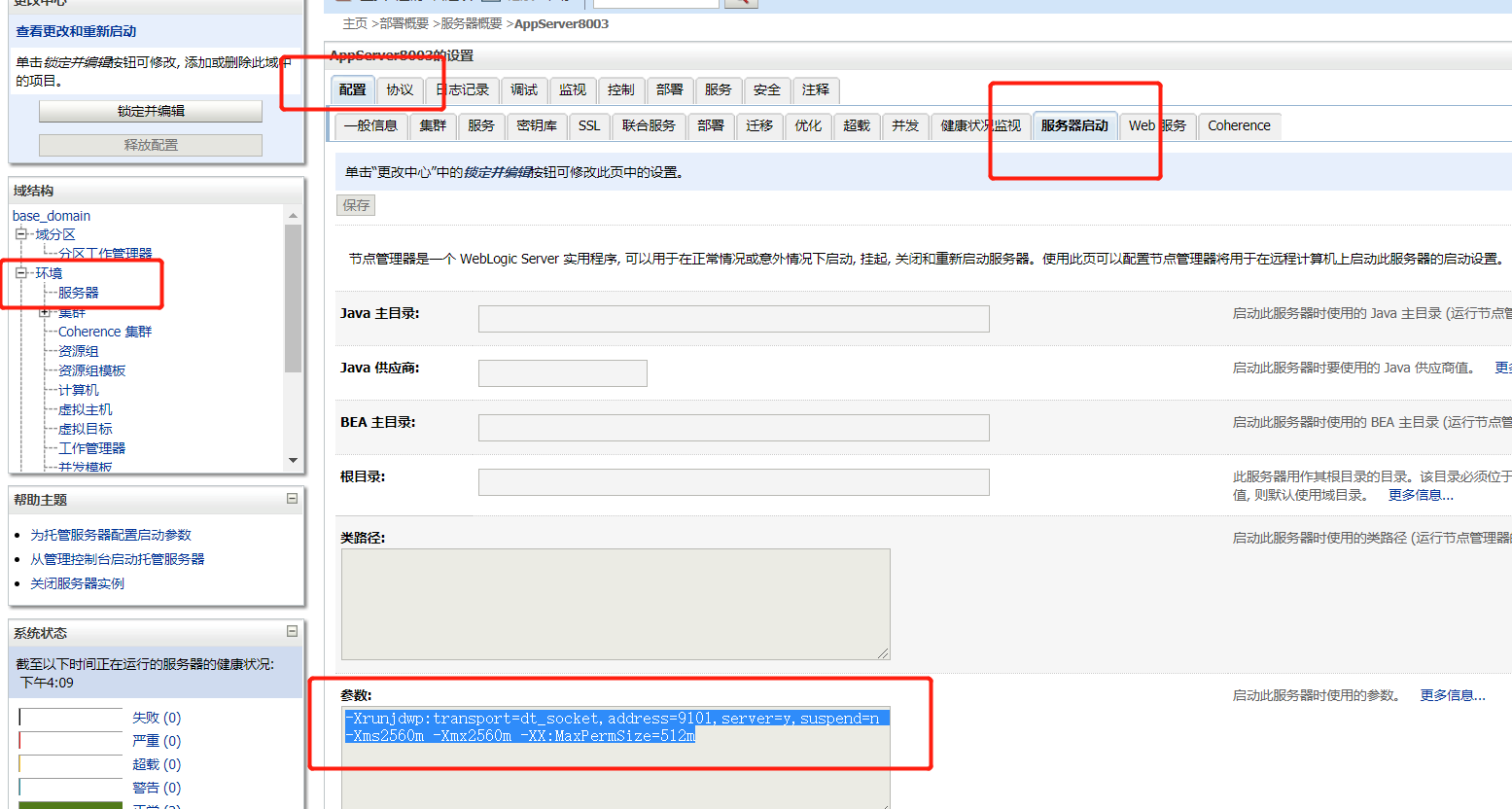Open 工作管理器 in the tree
The width and height of the screenshot is (1512, 809).
[92, 448]
